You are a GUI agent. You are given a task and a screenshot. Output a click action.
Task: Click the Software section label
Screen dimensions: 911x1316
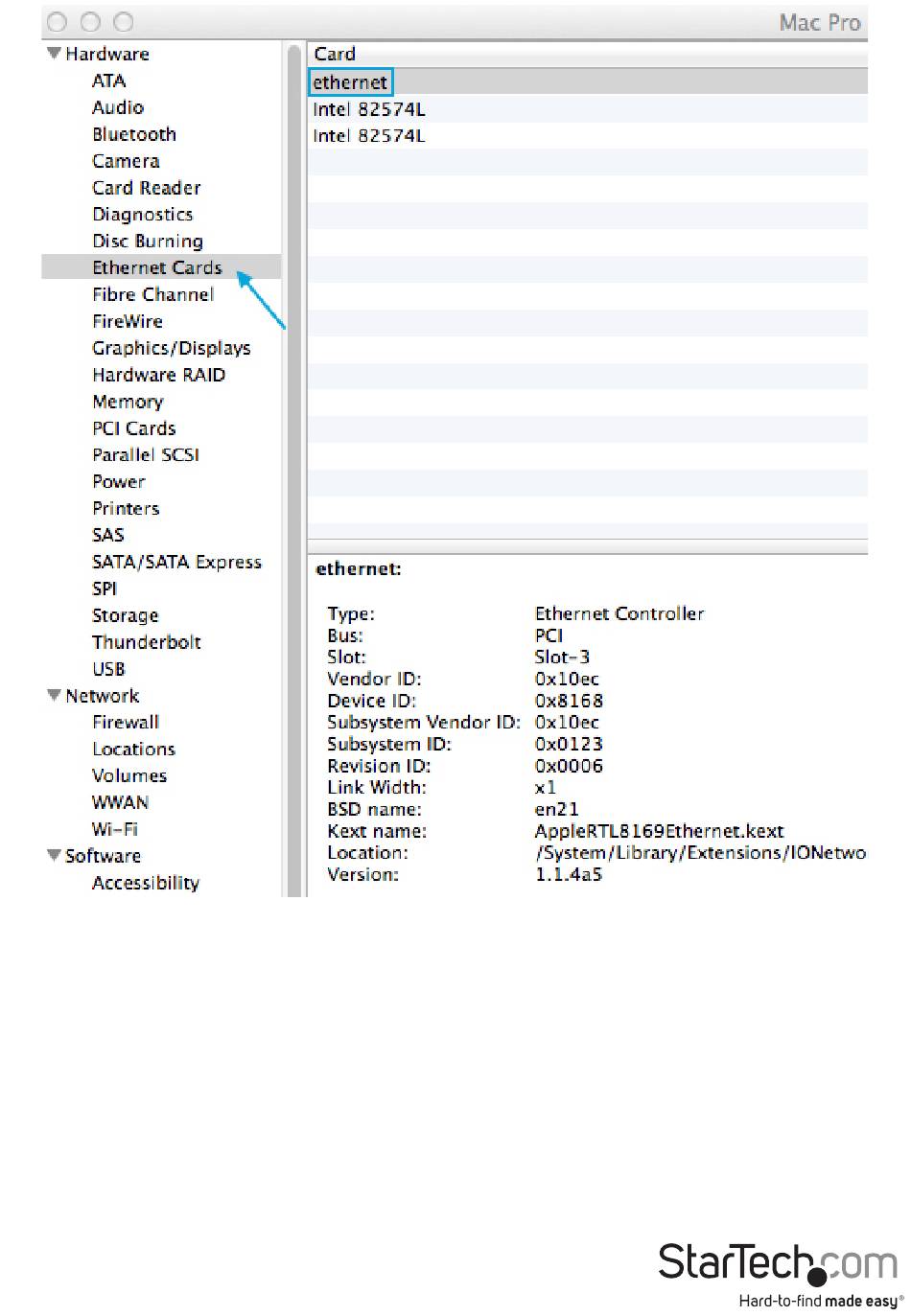(103, 855)
